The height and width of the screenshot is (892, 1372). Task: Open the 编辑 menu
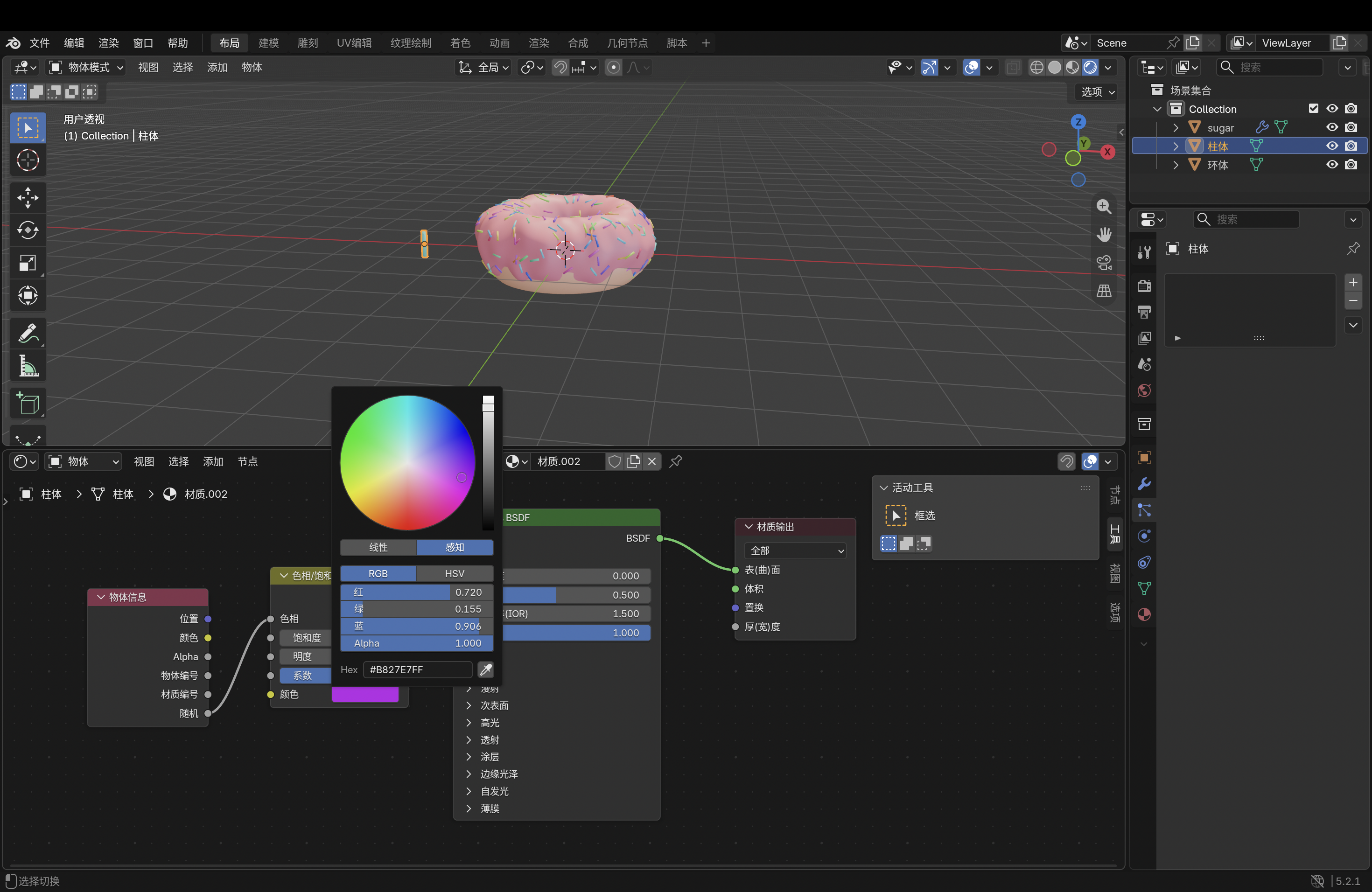pos(74,43)
